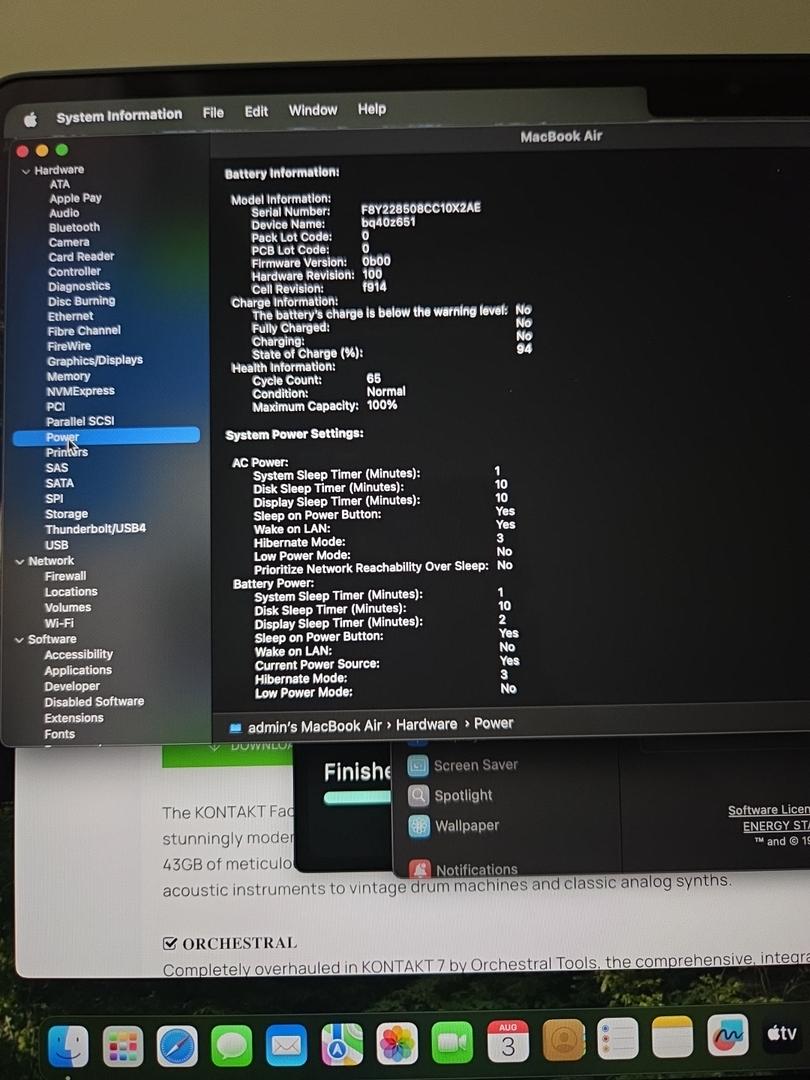Viewport: 810px width, 1080px height.
Task: Click the computer icon in the path bar
Action: 236,727
